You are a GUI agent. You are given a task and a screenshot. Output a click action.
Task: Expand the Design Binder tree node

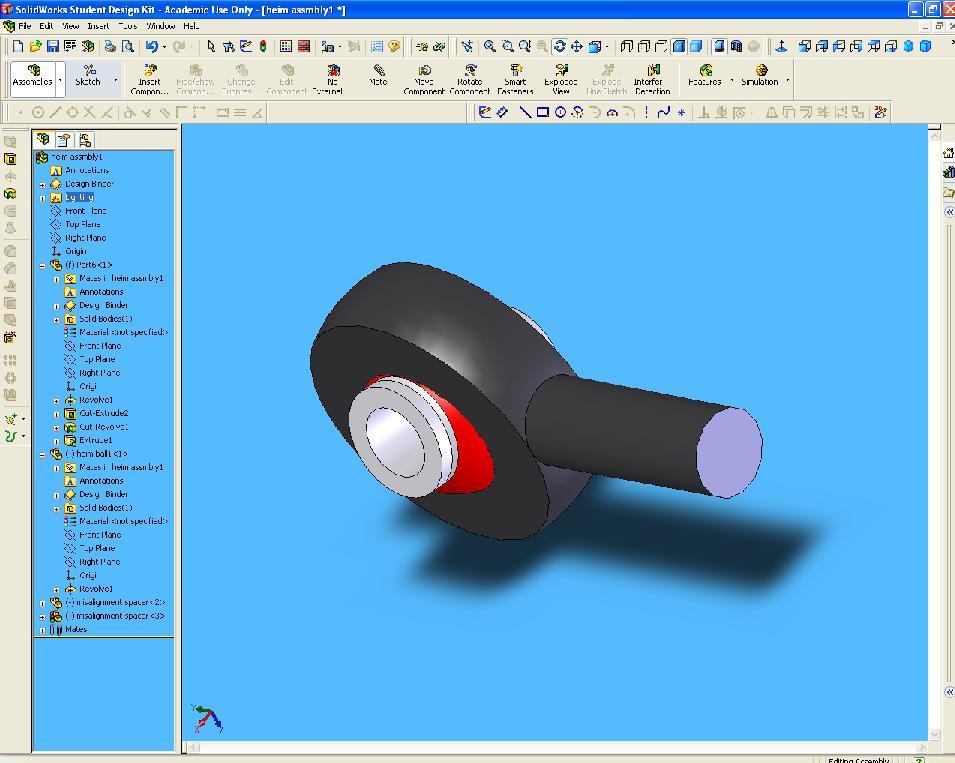(x=42, y=184)
